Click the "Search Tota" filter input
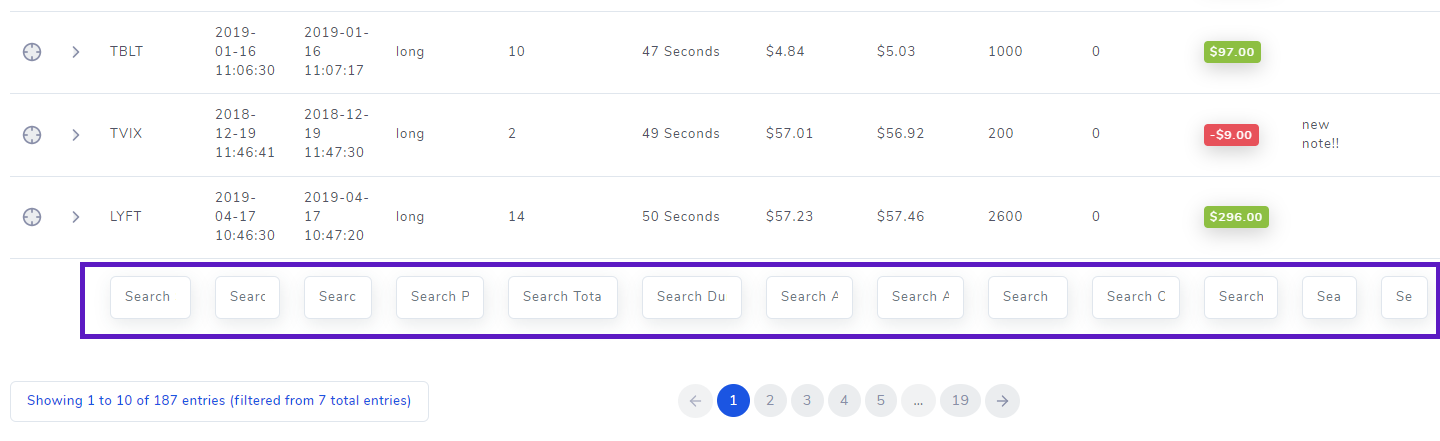 pyautogui.click(x=562, y=297)
